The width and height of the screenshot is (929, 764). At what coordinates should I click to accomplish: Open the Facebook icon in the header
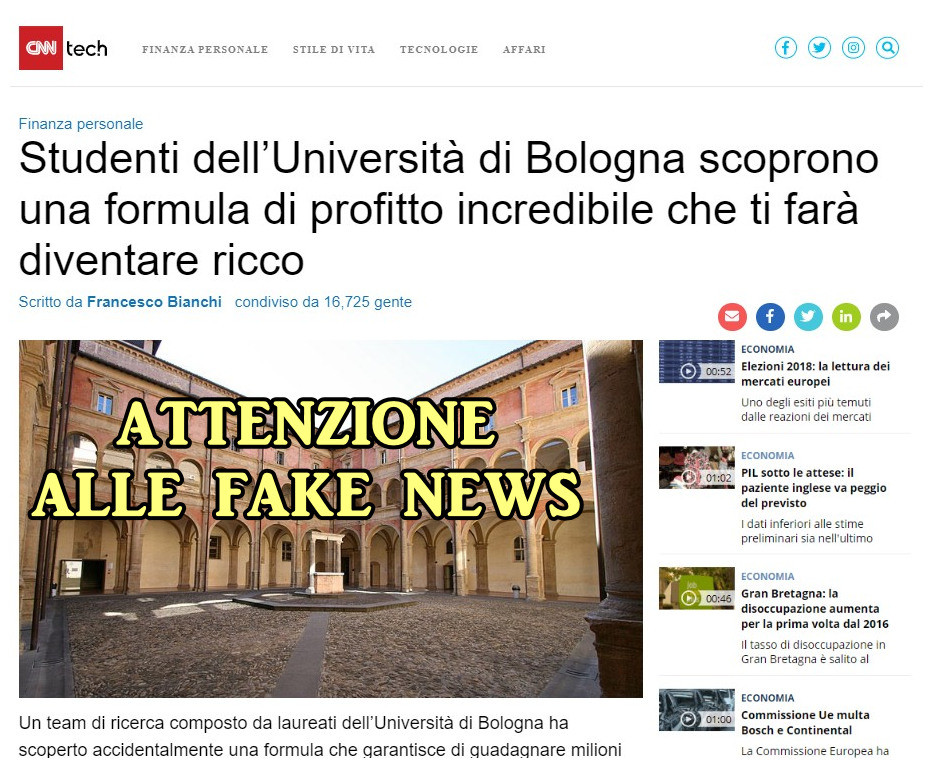786,48
